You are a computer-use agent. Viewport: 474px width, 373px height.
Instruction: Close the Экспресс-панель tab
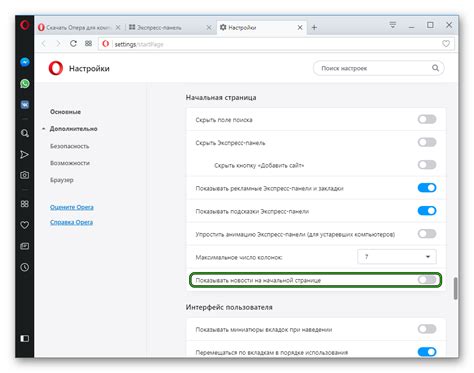tap(209, 28)
